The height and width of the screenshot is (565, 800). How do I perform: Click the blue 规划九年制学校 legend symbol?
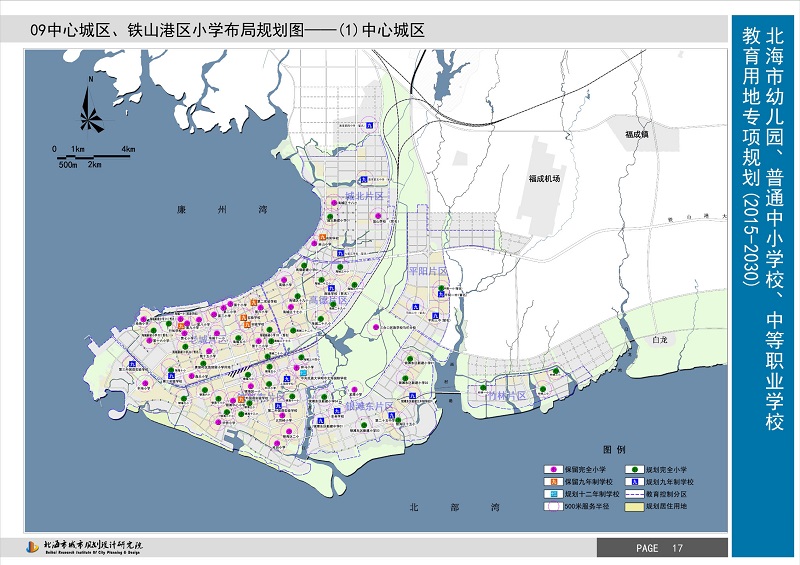[x=636, y=482]
